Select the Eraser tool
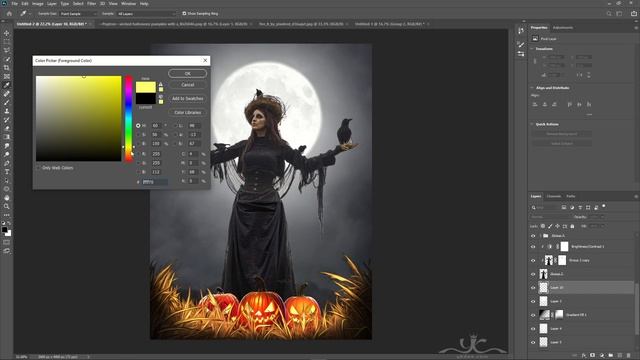This screenshot has height=360, width=640. 7,128
